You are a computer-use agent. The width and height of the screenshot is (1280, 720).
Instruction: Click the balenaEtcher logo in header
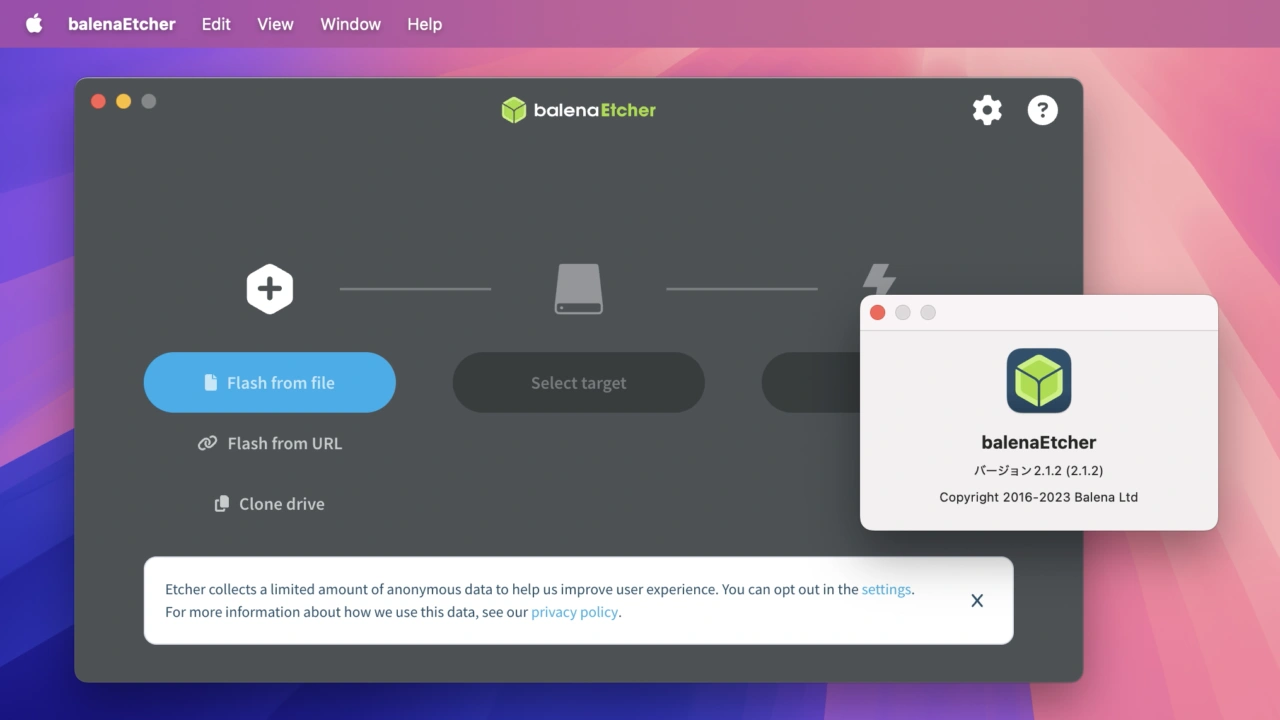point(579,110)
